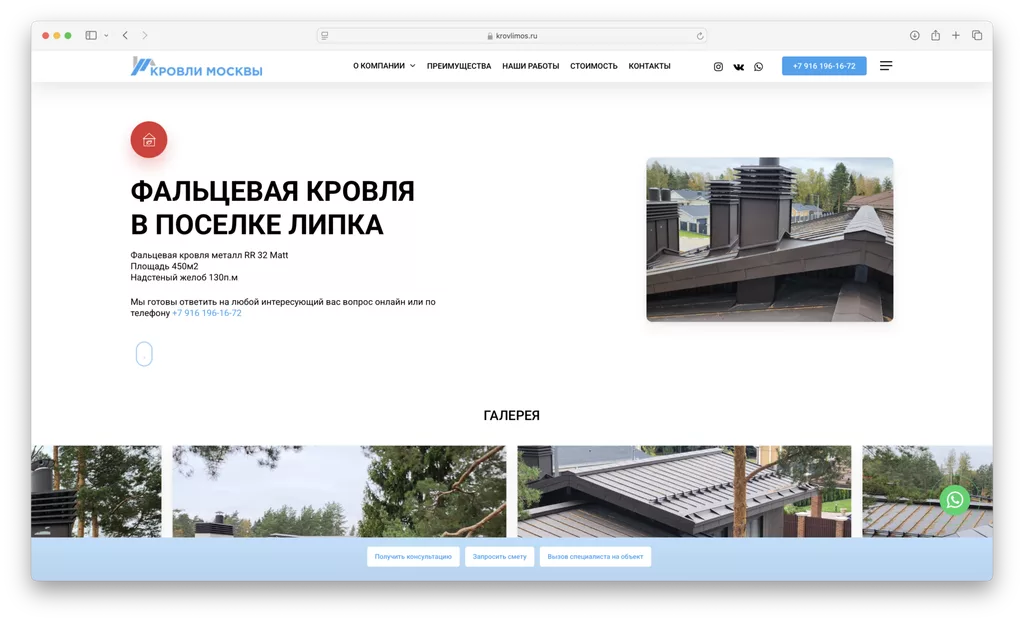
Task: Click Вызов специалиста на объект button
Action: coord(595,557)
